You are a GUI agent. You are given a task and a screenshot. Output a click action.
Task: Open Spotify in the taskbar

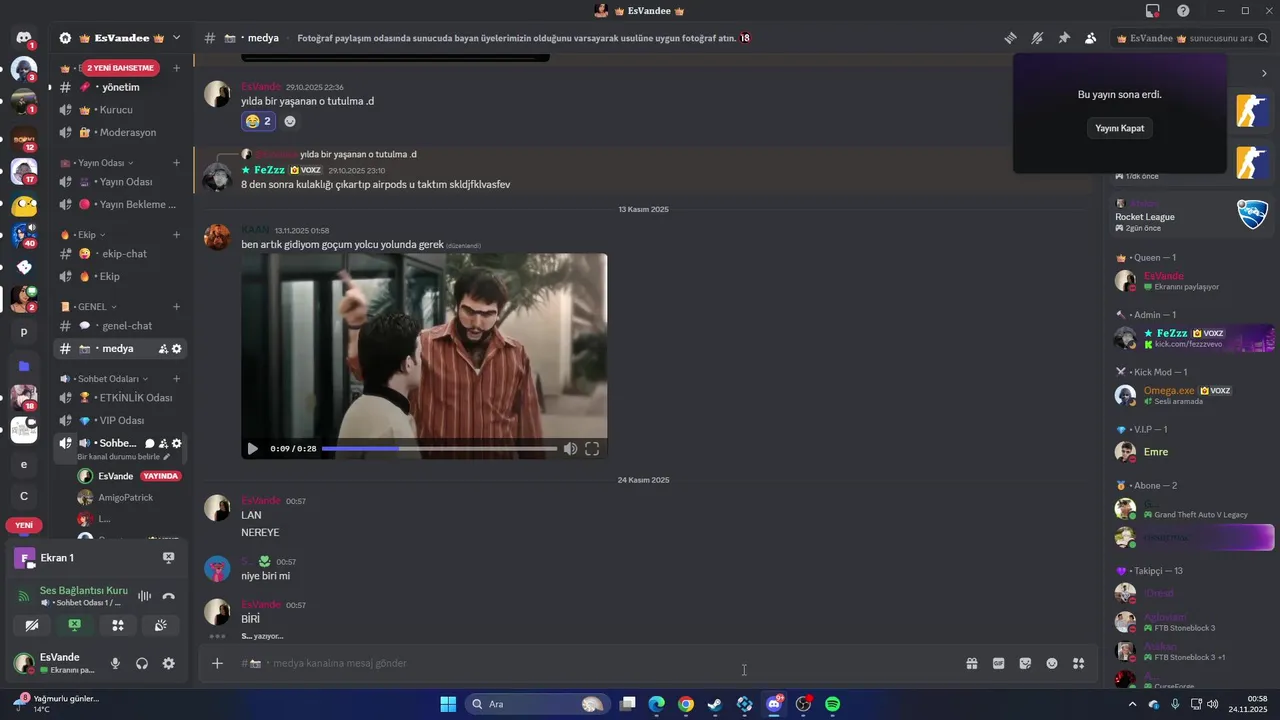pyautogui.click(x=833, y=704)
